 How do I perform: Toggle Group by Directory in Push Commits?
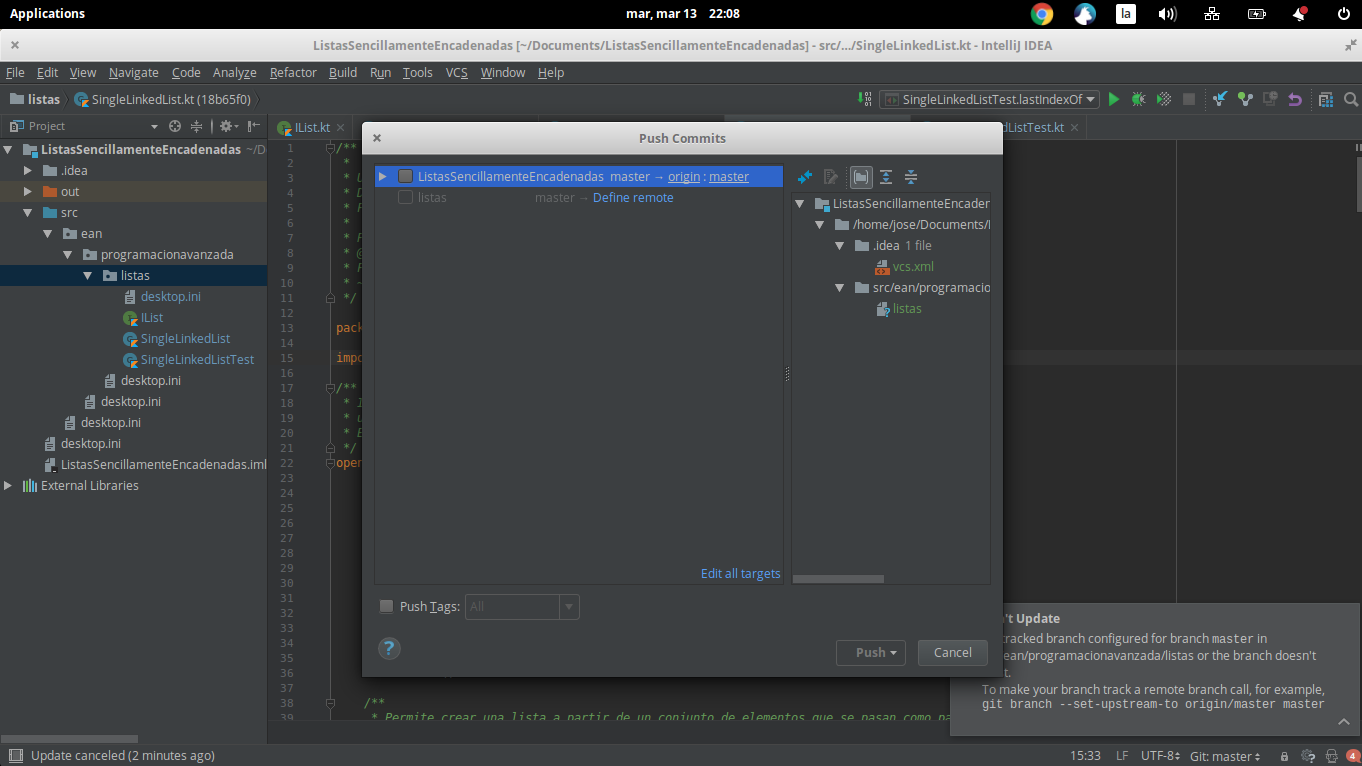(861, 177)
